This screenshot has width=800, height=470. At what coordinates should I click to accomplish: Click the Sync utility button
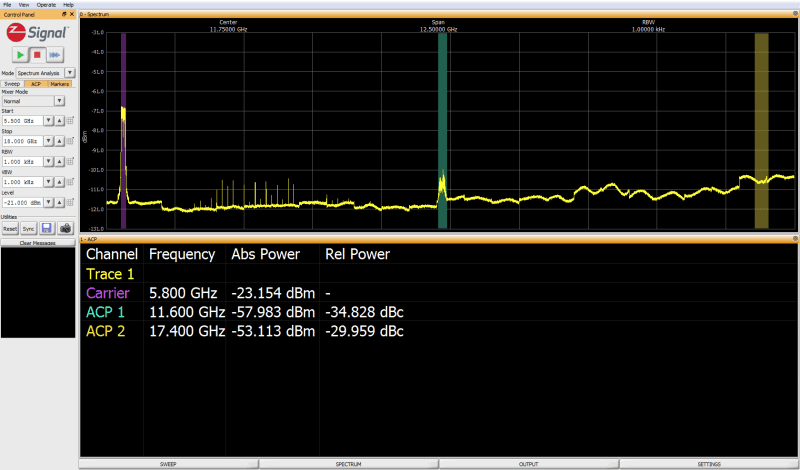[x=29, y=229]
